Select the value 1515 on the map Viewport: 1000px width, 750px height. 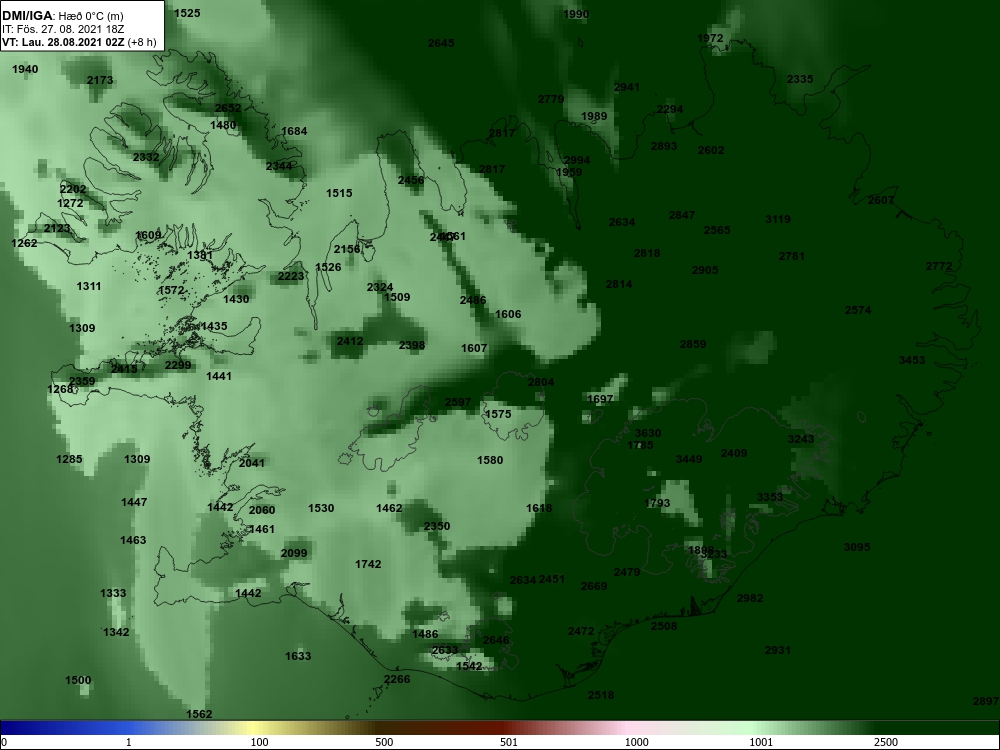339,193
